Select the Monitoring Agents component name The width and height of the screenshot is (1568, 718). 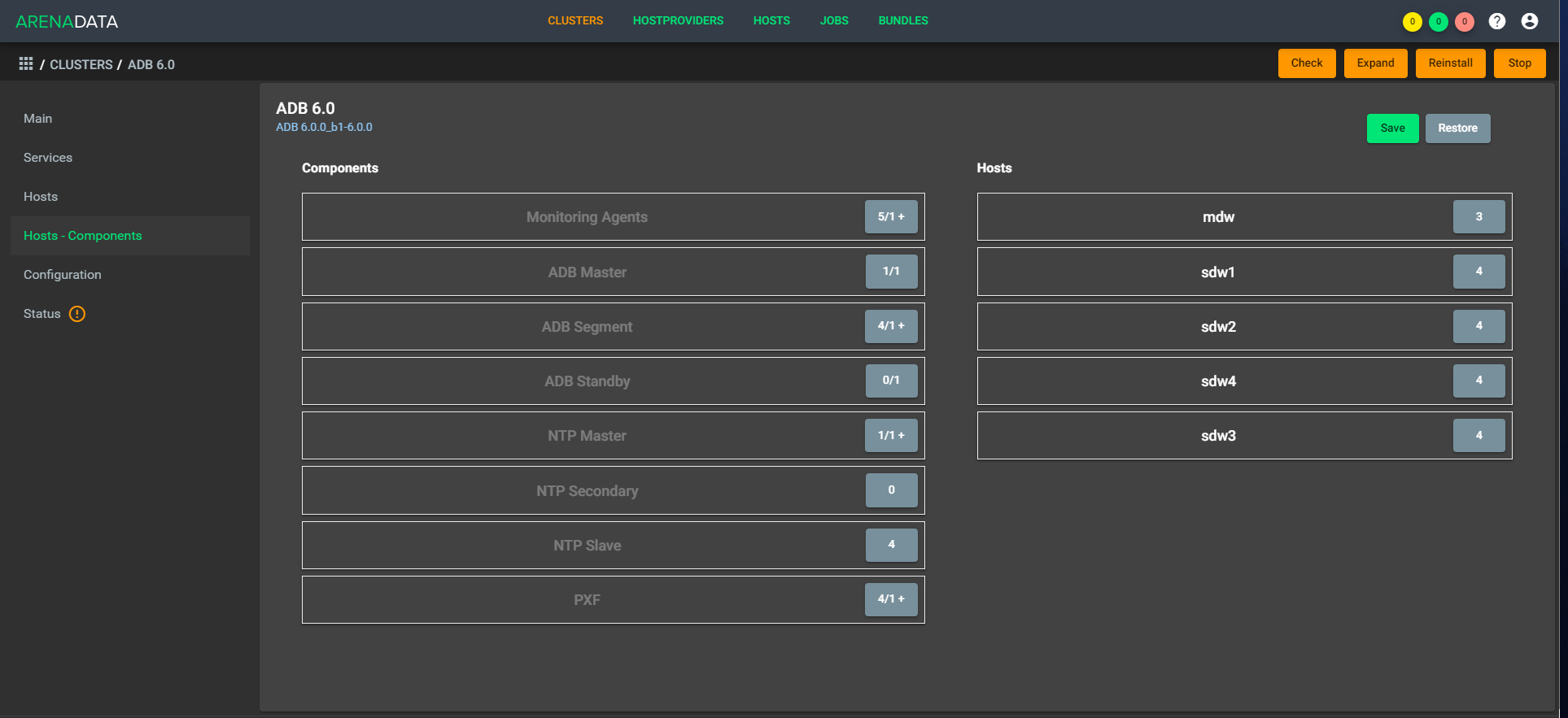pos(587,217)
